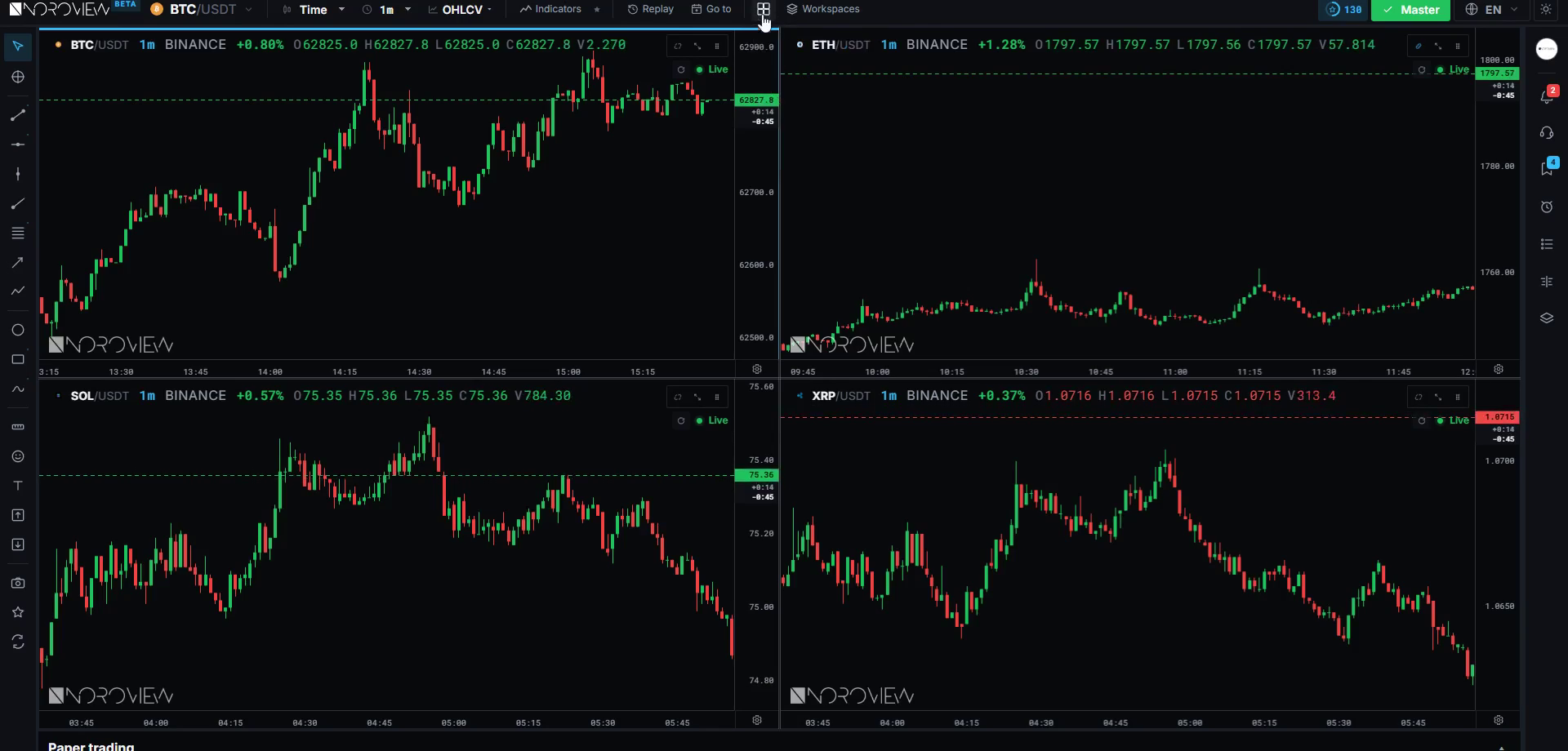
Task: Open the Indicators menu
Action: 550,10
